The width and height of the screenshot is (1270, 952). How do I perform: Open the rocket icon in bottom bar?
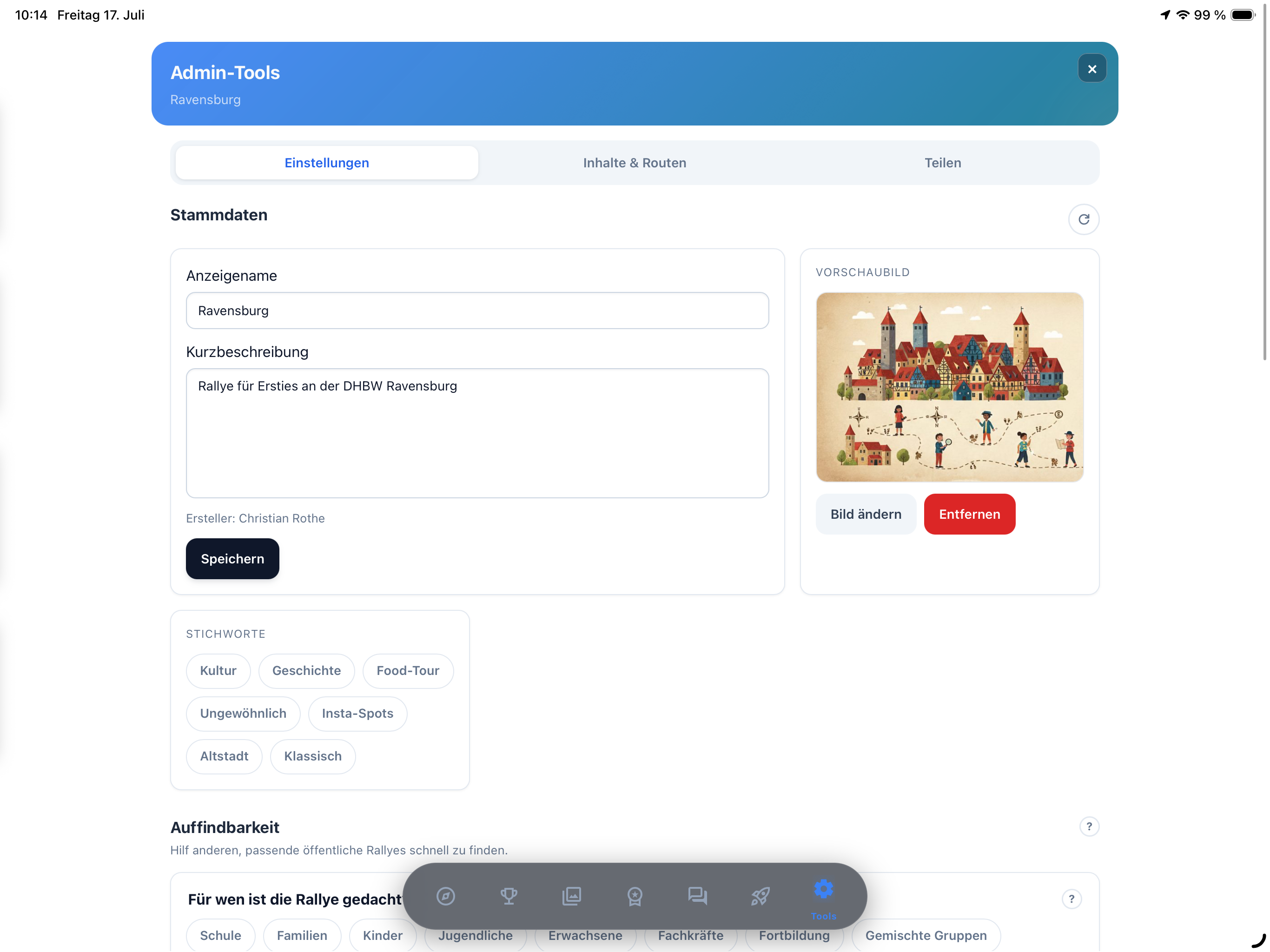point(760,896)
